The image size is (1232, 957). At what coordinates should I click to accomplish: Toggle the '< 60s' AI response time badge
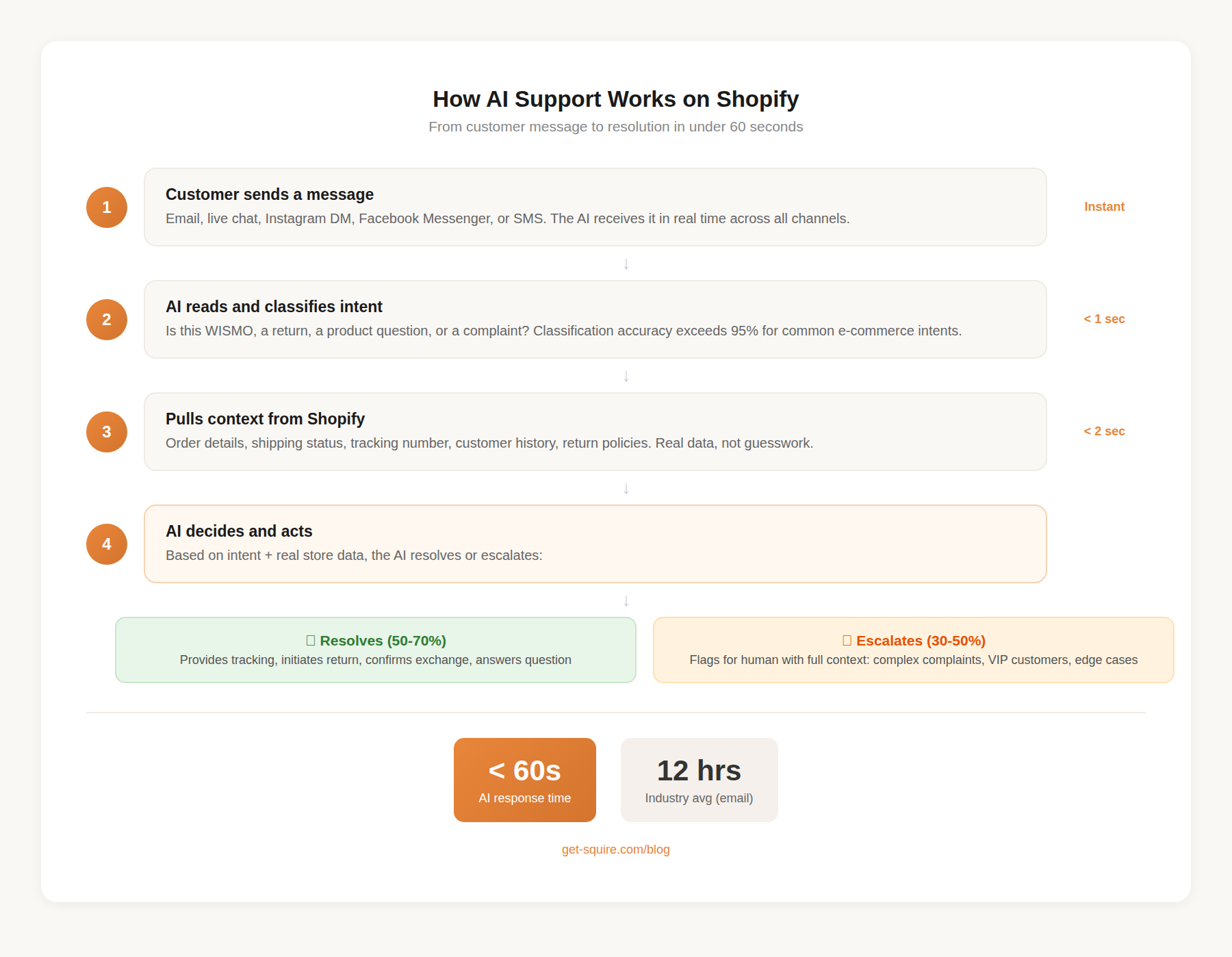[x=524, y=780]
